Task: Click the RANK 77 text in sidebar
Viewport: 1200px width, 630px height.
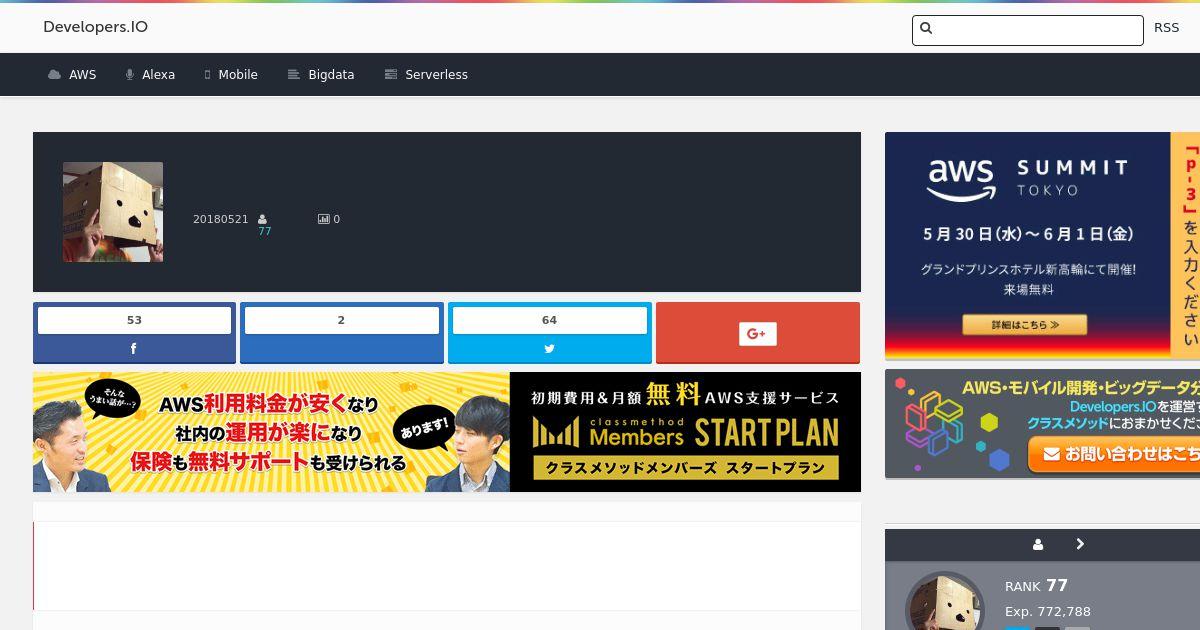Action: (1036, 586)
